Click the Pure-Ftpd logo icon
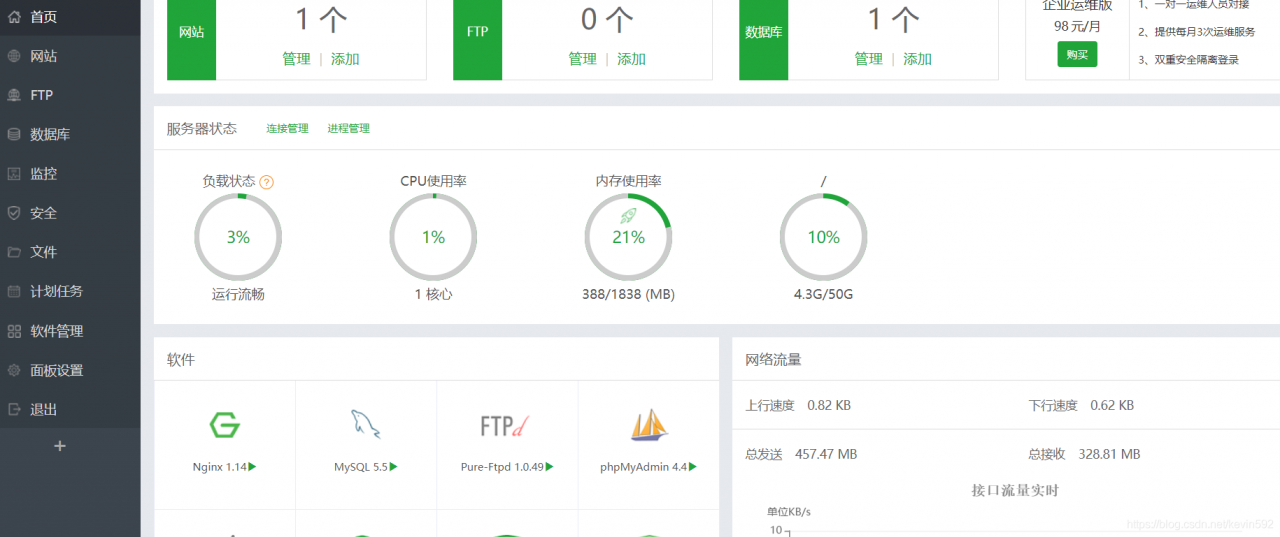This screenshot has height=537, width=1280. (x=507, y=426)
